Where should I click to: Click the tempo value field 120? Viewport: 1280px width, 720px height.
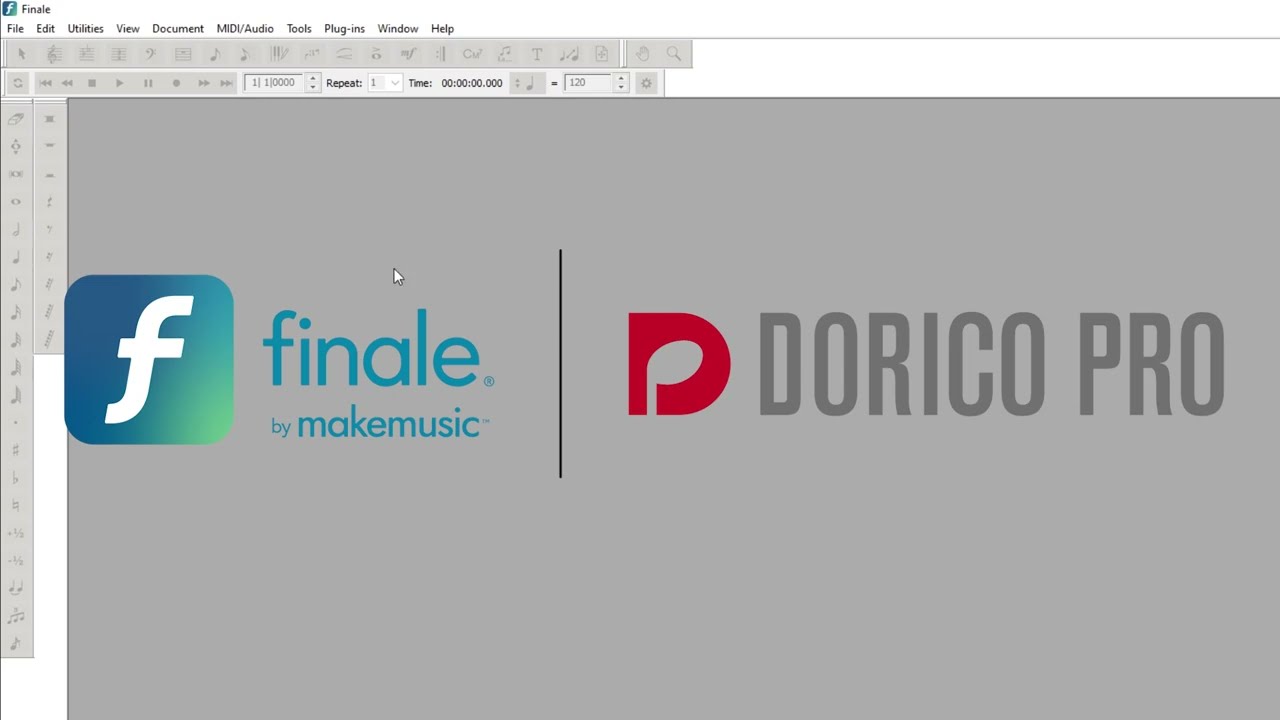(x=588, y=83)
